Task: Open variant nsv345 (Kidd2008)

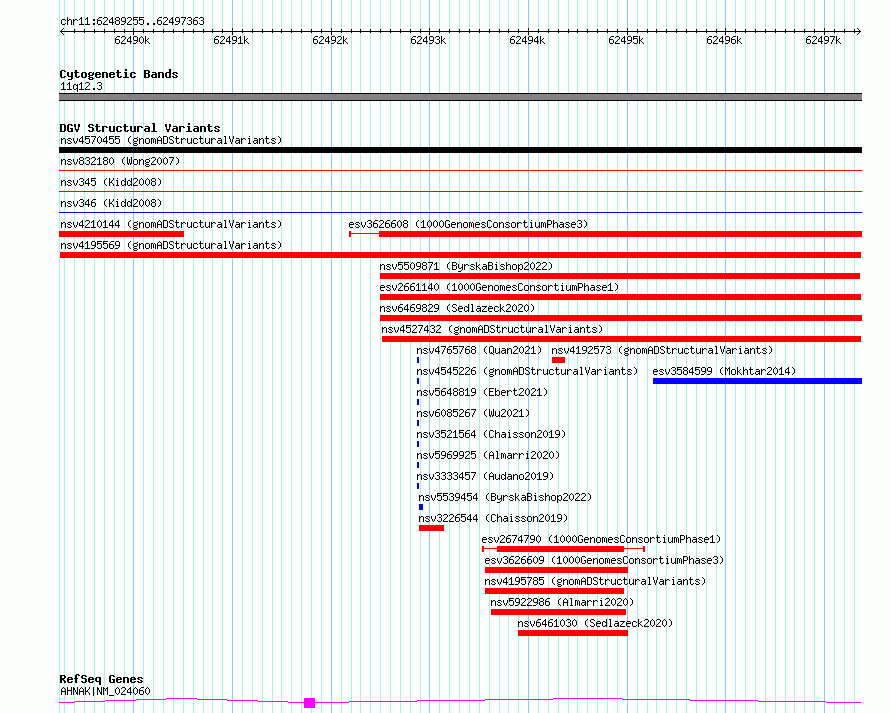Action: [x=111, y=182]
